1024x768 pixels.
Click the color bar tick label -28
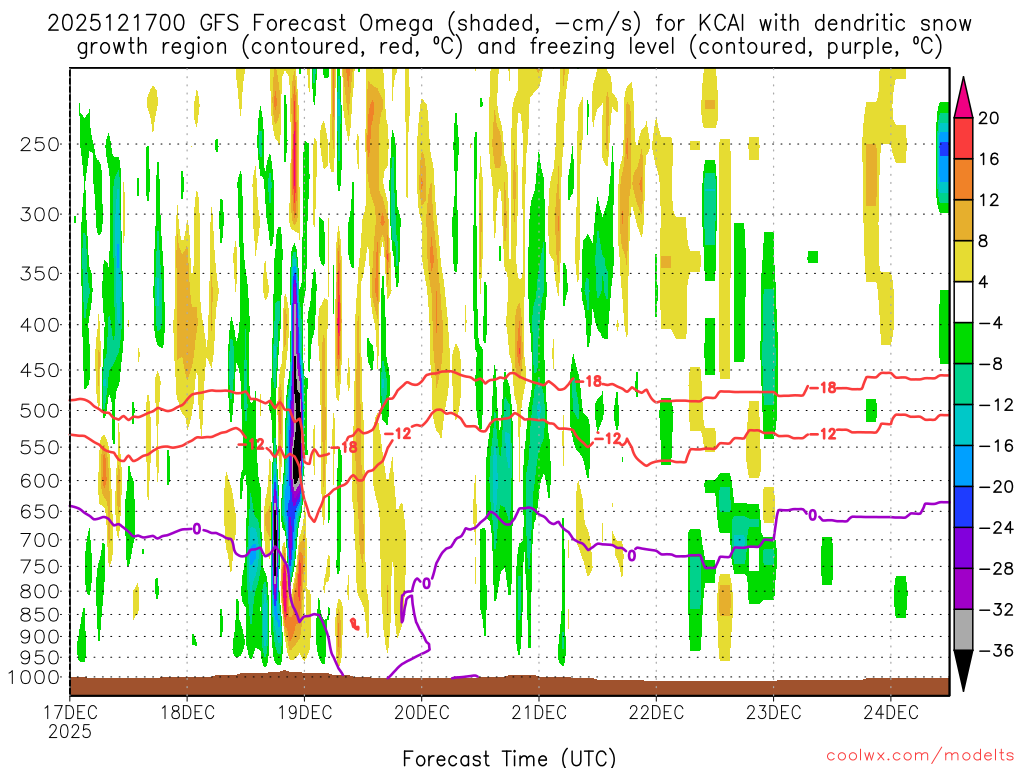pyautogui.click(x=996, y=569)
